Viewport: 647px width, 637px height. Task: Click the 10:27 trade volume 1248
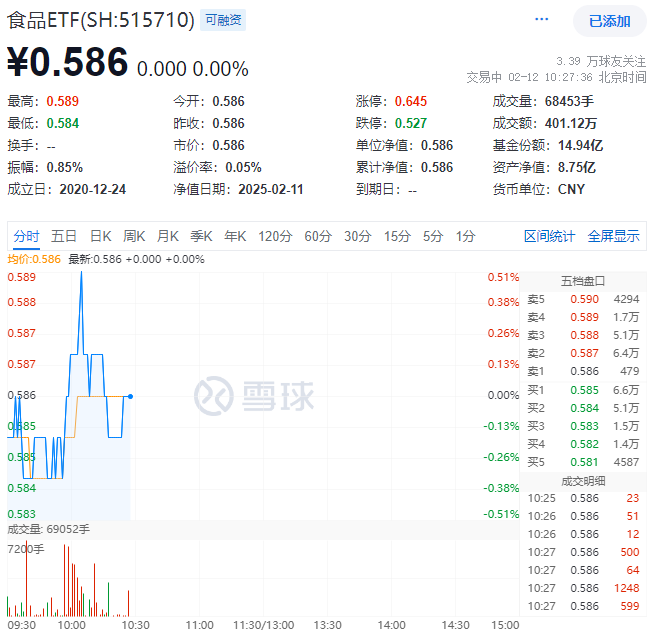coord(627,588)
